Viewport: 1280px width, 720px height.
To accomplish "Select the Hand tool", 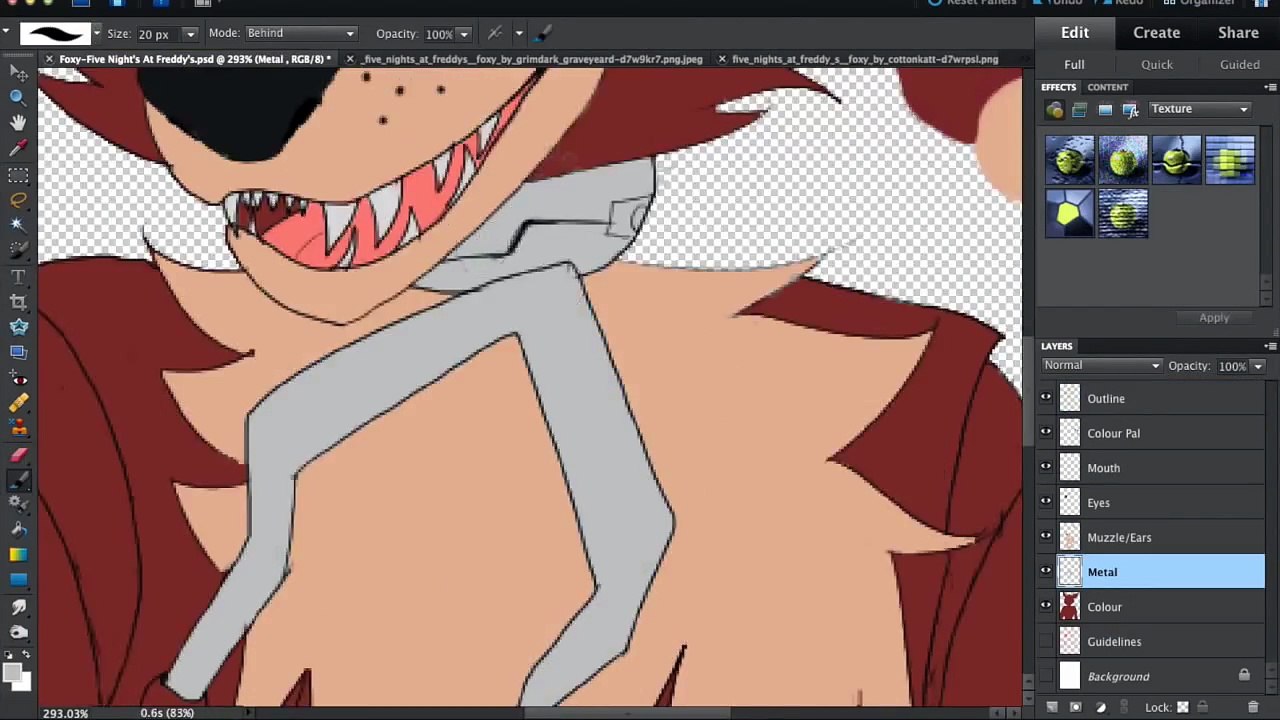I will [x=18, y=122].
